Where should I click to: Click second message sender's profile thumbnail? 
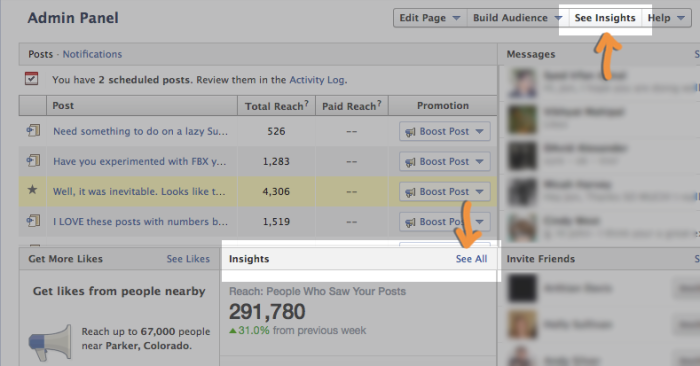pyautogui.click(x=522, y=119)
